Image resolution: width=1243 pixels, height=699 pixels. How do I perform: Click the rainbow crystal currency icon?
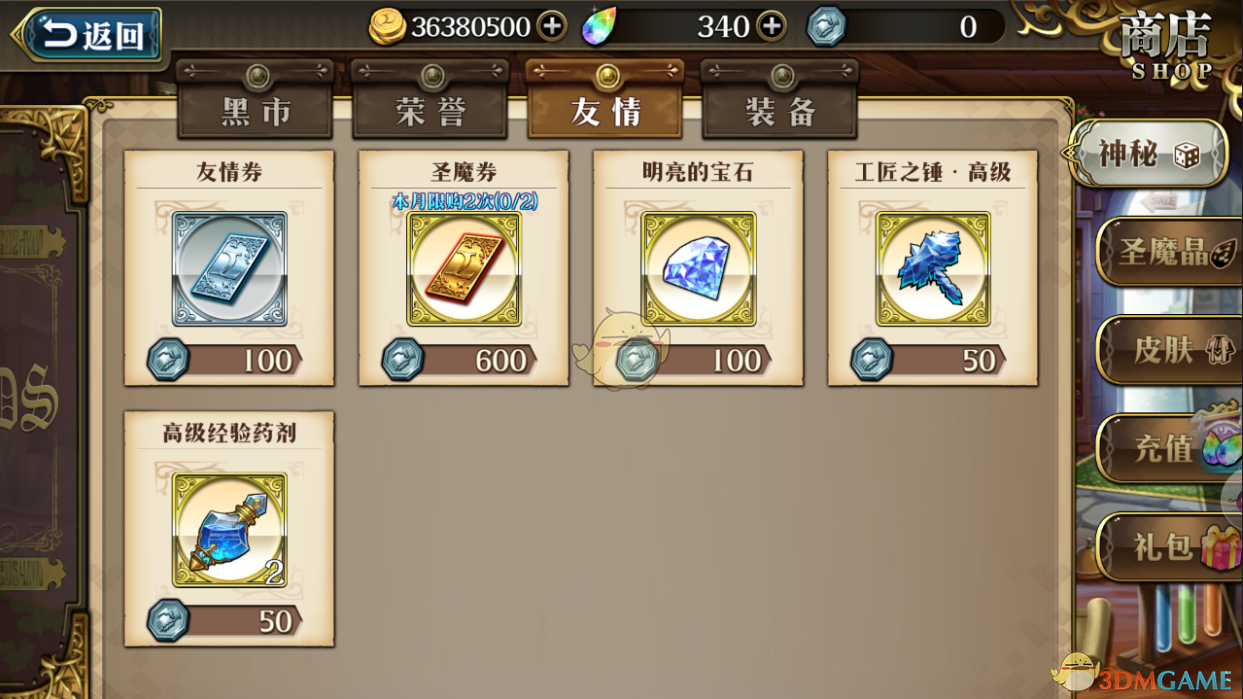pyautogui.click(x=600, y=27)
